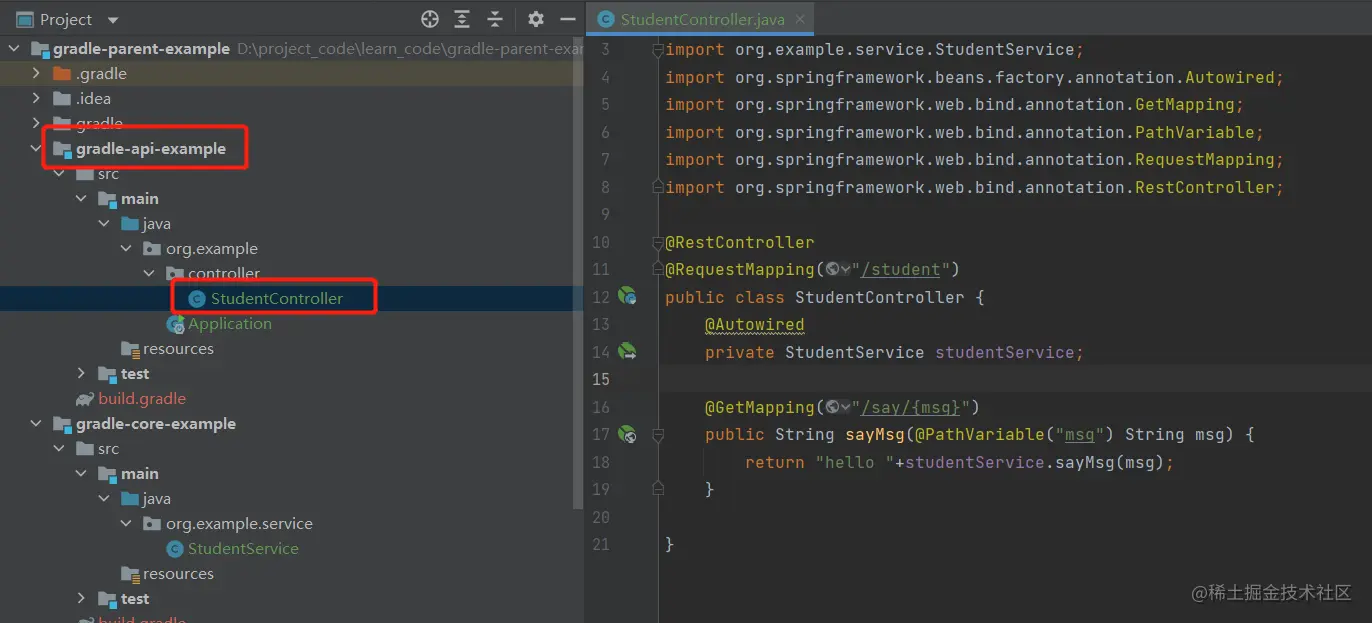Click the gradle-core-example module folder icon

click(x=62, y=423)
